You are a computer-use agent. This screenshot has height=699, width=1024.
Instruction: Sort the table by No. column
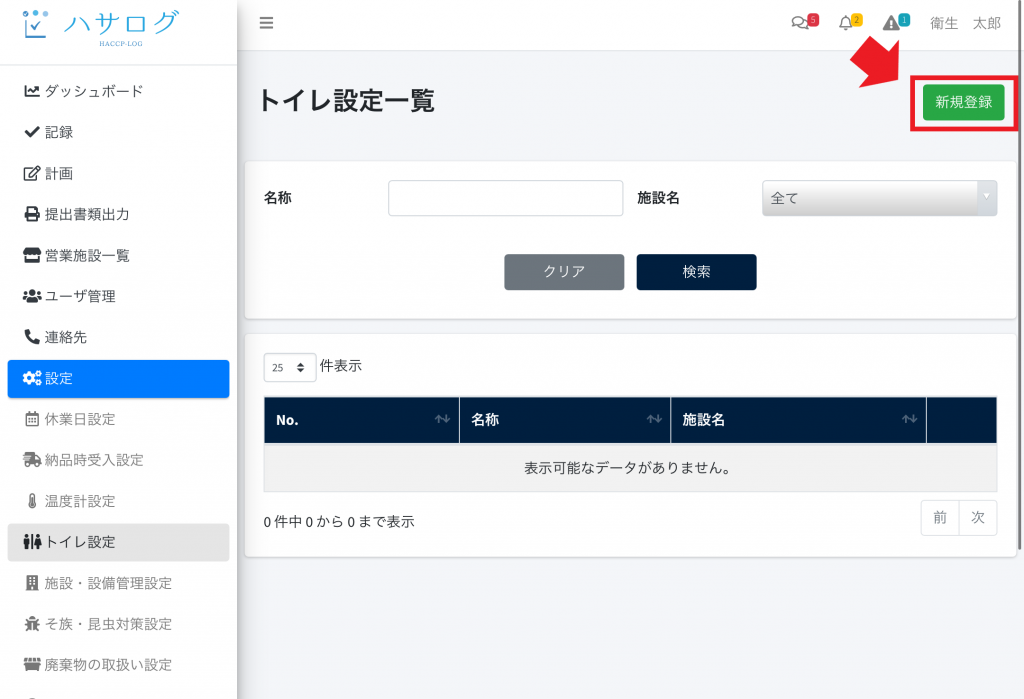click(x=362, y=420)
